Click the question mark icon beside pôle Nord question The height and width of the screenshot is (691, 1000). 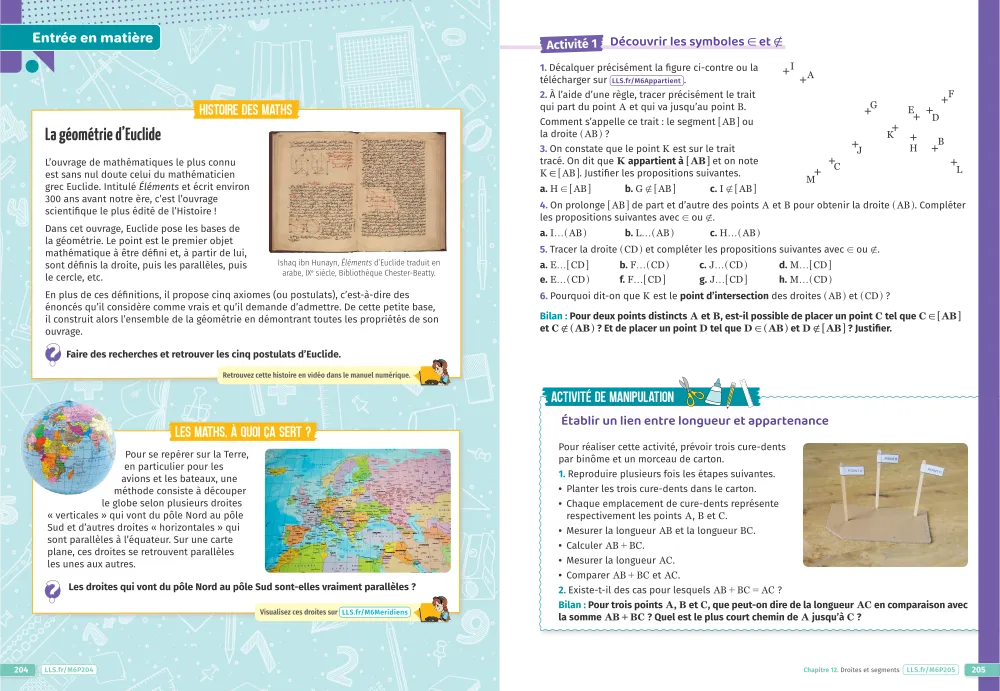point(53,588)
